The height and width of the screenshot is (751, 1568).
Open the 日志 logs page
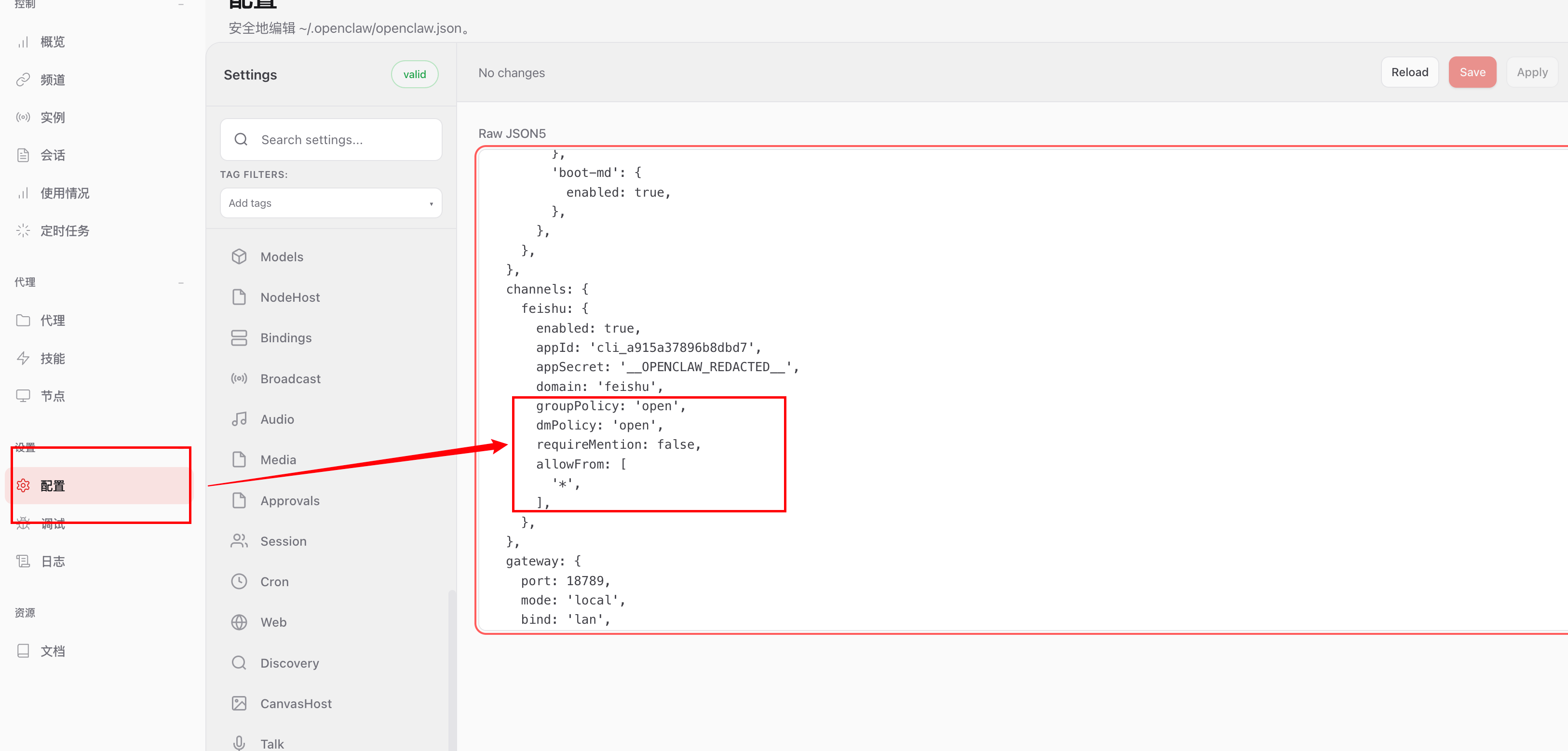click(x=53, y=561)
